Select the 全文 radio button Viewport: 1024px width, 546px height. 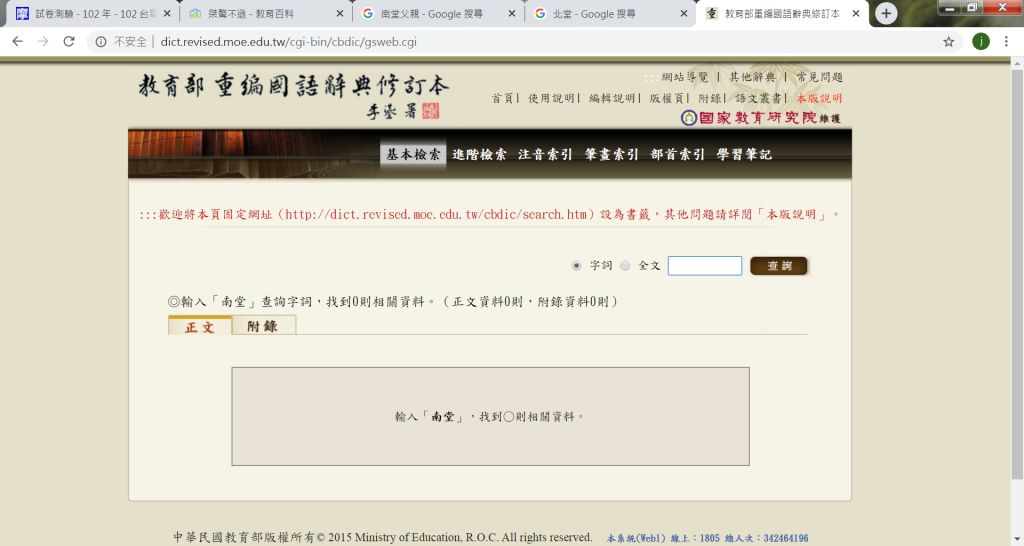[625, 266]
